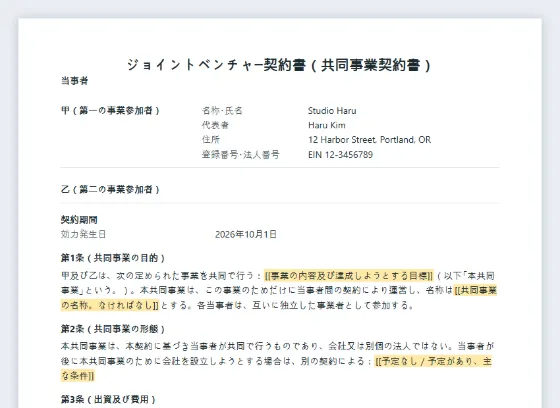Click the 第1条（共同事業の目的） heading
This screenshot has height=408, width=560.
pos(112,258)
